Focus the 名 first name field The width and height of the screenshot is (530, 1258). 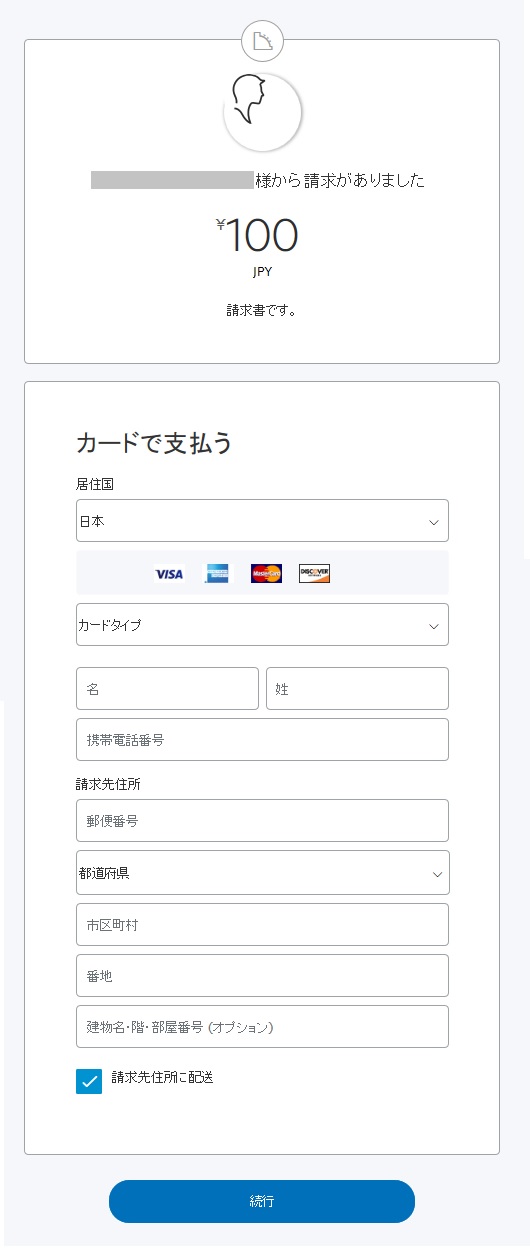pyautogui.click(x=167, y=689)
